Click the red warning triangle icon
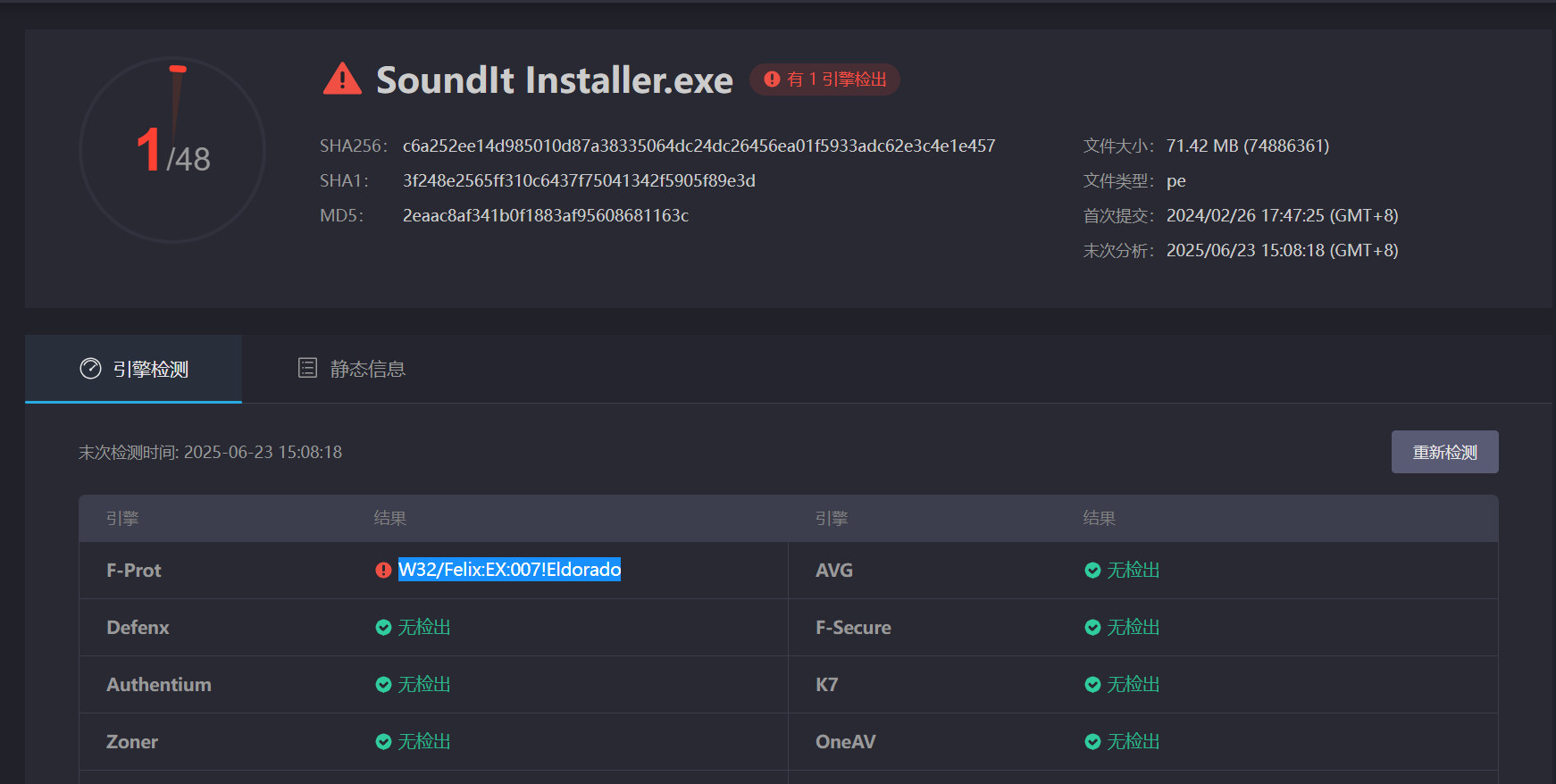 342,79
